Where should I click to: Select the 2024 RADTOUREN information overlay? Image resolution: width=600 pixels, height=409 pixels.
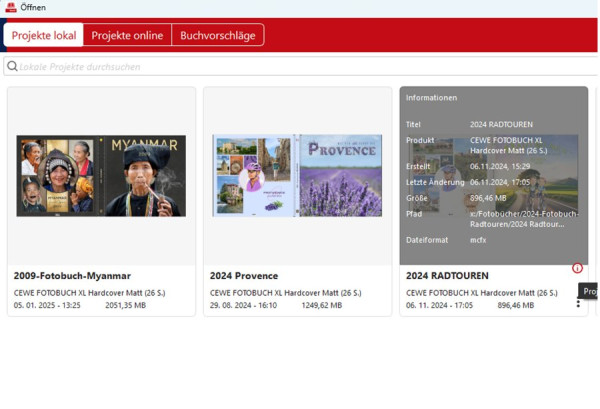(x=494, y=176)
